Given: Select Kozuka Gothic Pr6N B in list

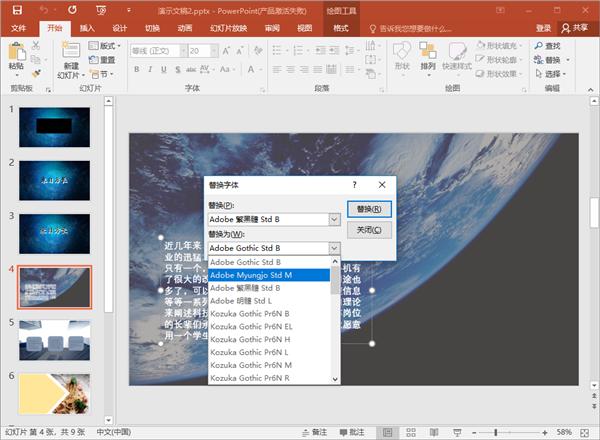Looking at the screenshot, I should pos(269,314).
